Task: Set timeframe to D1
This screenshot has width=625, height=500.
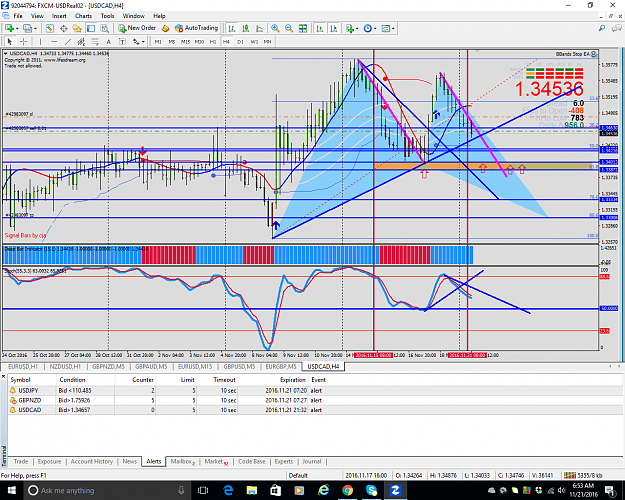Action: [240, 41]
